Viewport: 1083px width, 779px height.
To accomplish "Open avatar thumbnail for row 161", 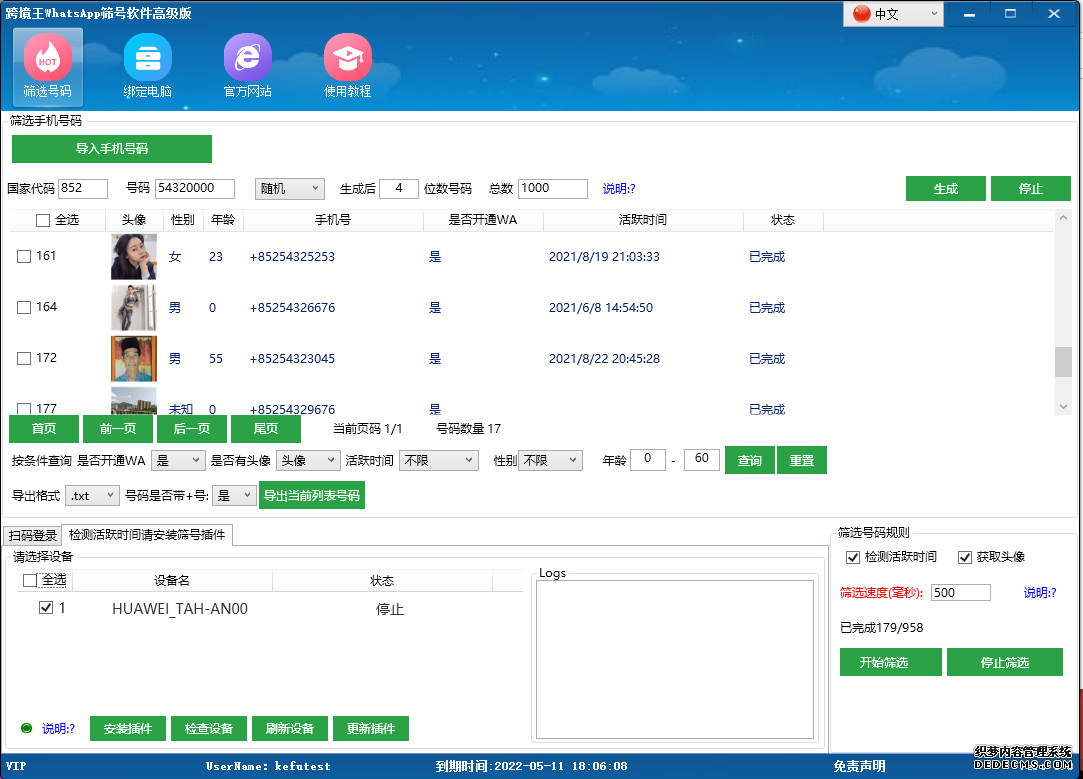I will pos(134,256).
